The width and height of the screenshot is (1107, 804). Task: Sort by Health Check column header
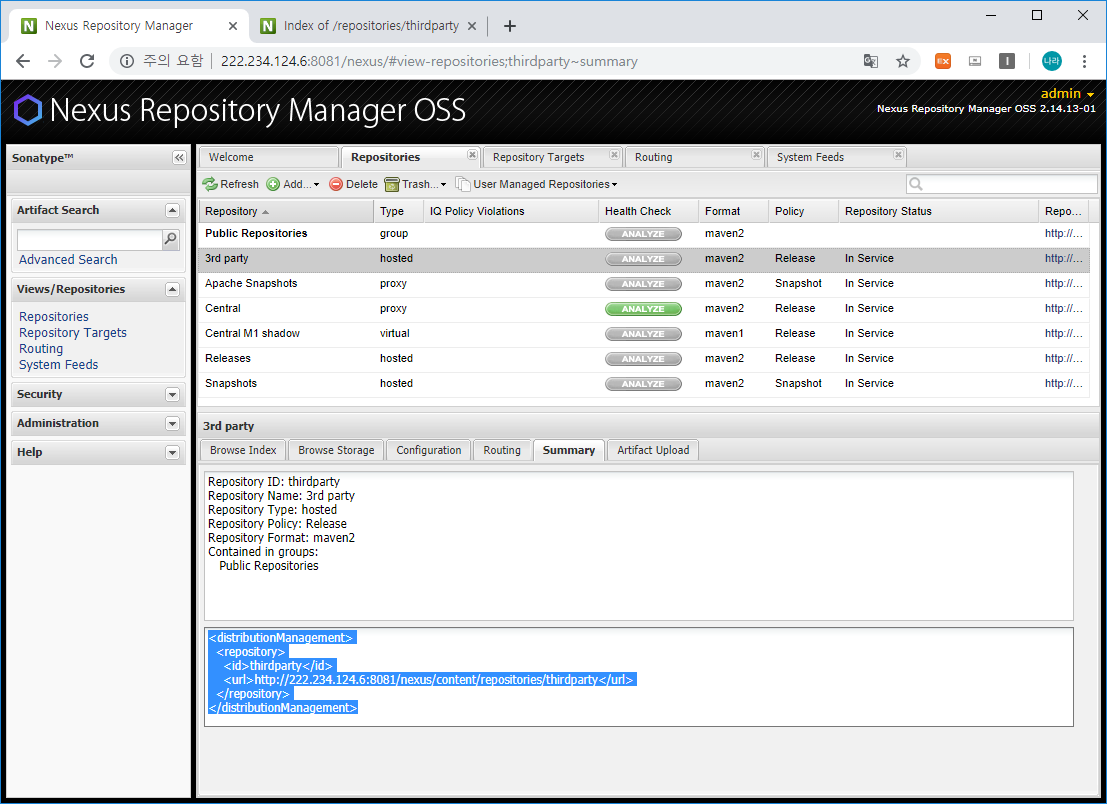pyautogui.click(x=648, y=211)
